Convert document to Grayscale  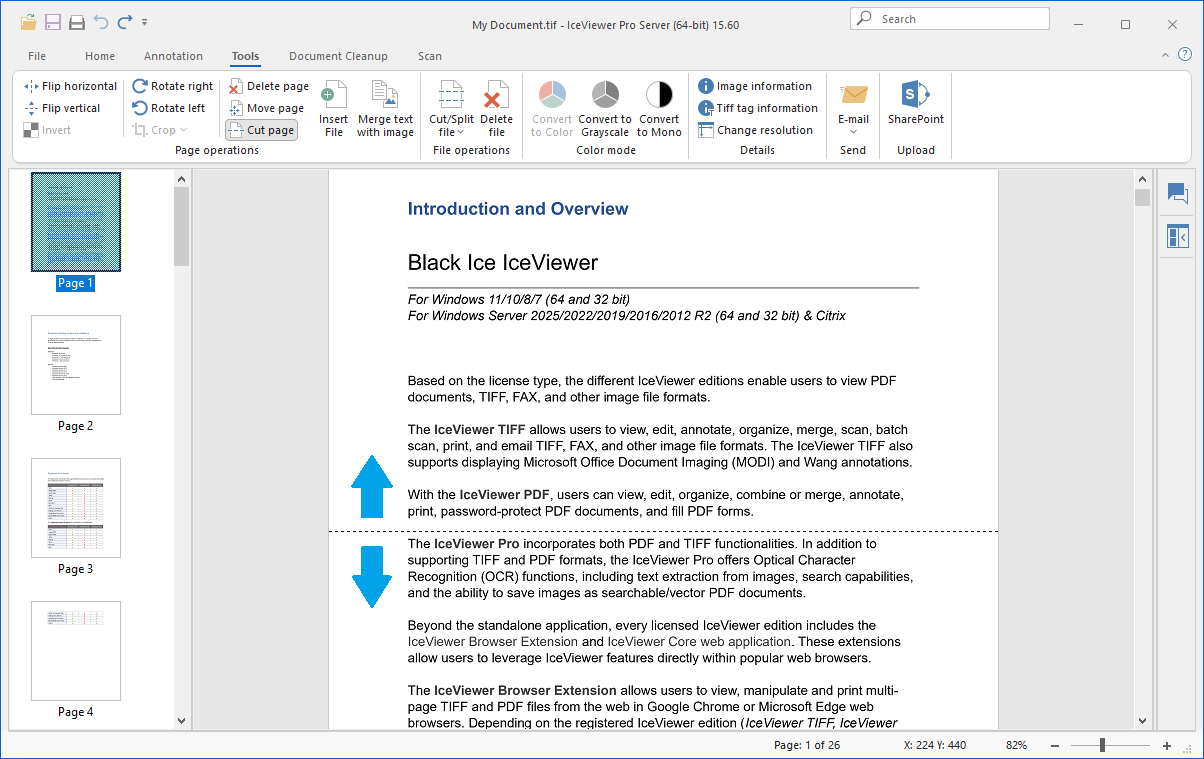[x=605, y=109]
